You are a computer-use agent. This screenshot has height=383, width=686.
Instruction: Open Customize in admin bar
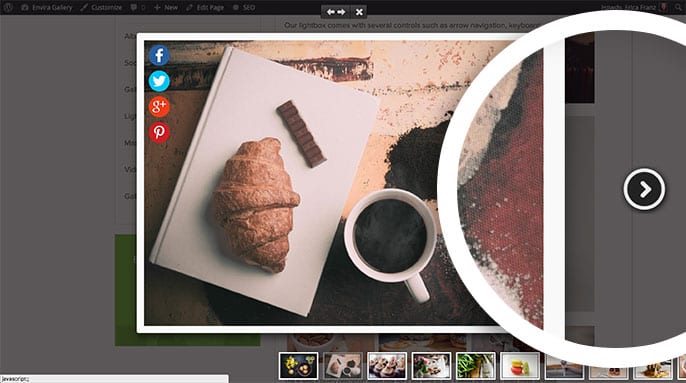tap(102, 7)
